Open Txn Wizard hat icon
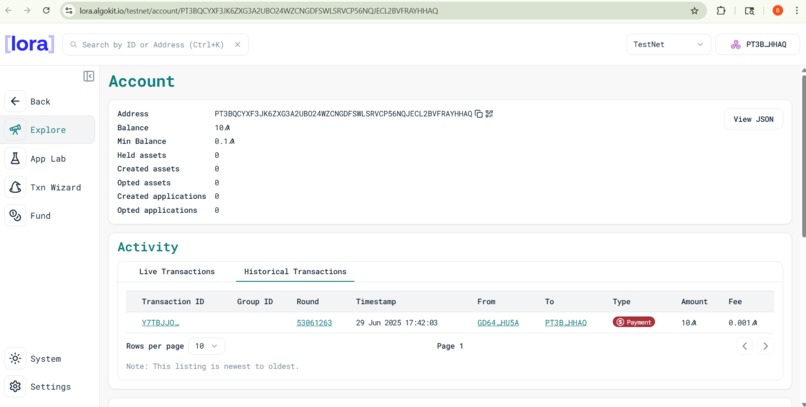Screen dimensions: 806x407 (15, 187)
